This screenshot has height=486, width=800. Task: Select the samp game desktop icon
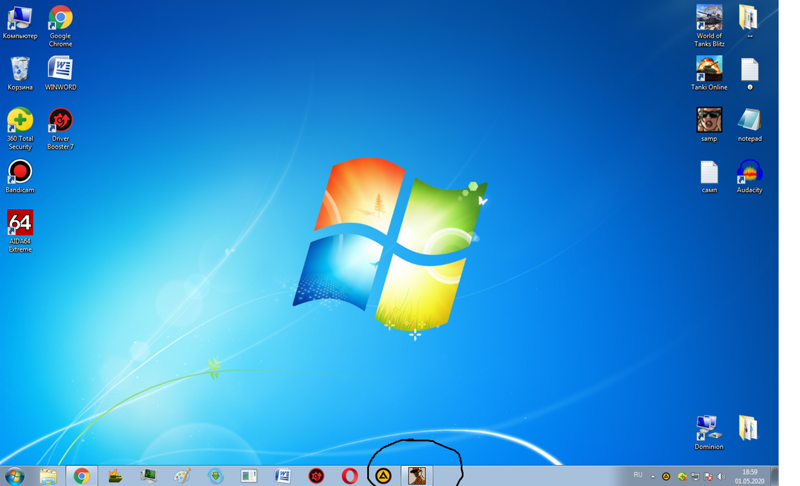click(x=709, y=124)
